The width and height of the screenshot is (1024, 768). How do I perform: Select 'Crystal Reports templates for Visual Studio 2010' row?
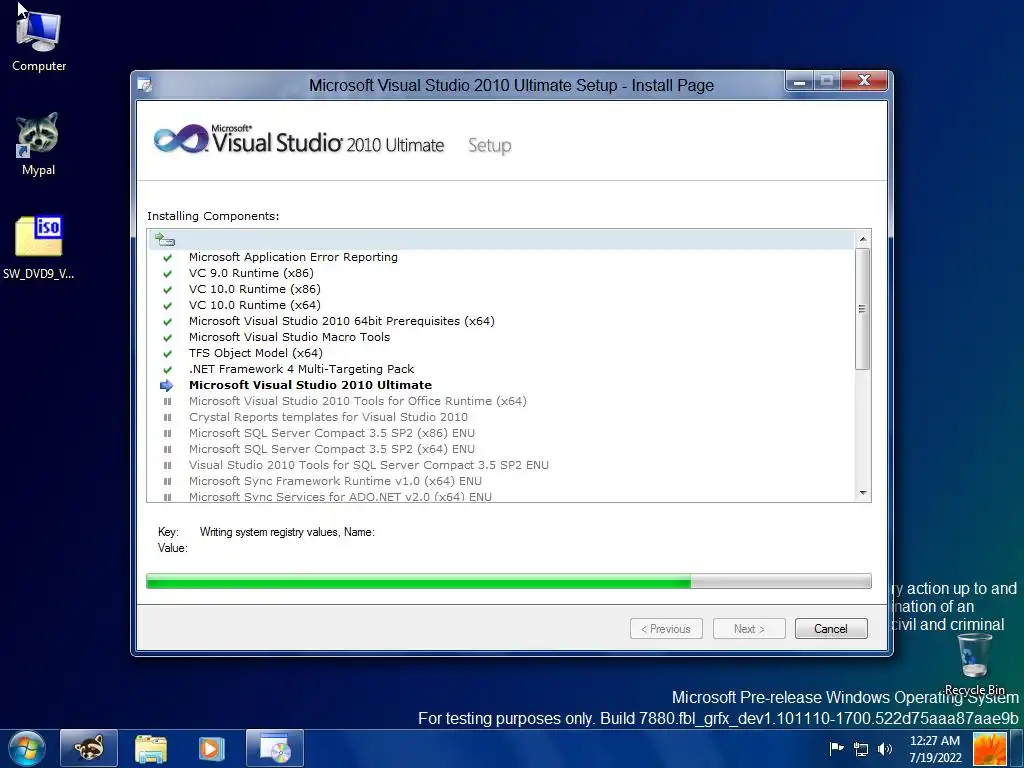pos(328,417)
